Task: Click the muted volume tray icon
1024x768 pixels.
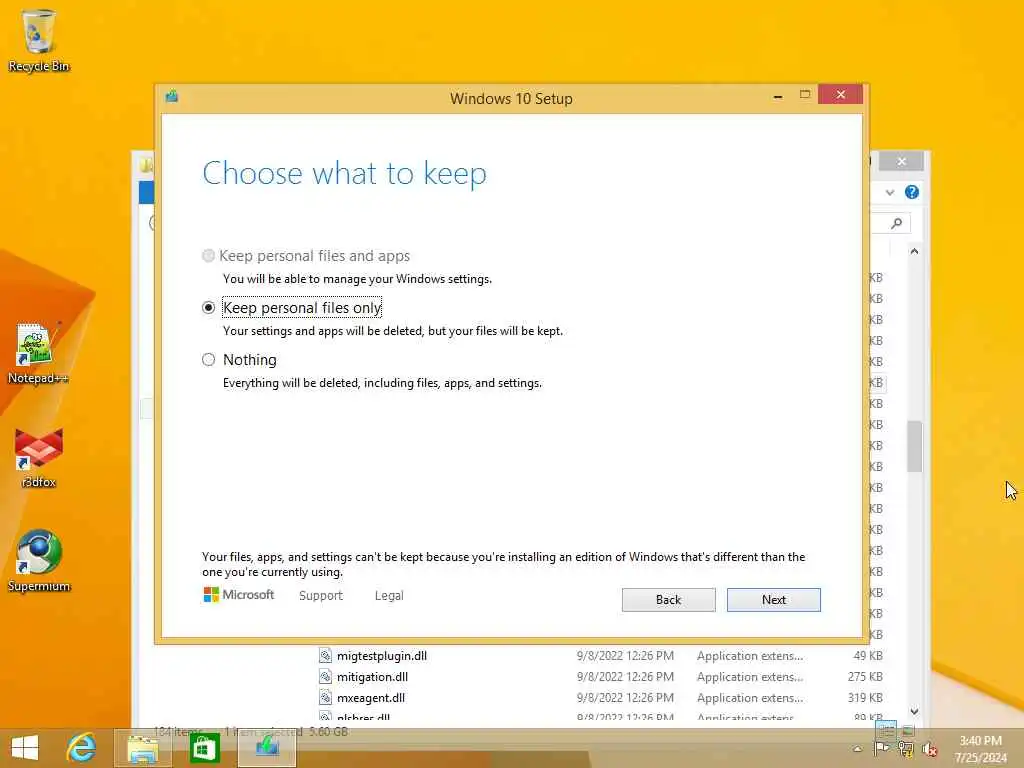Action: 929,749
